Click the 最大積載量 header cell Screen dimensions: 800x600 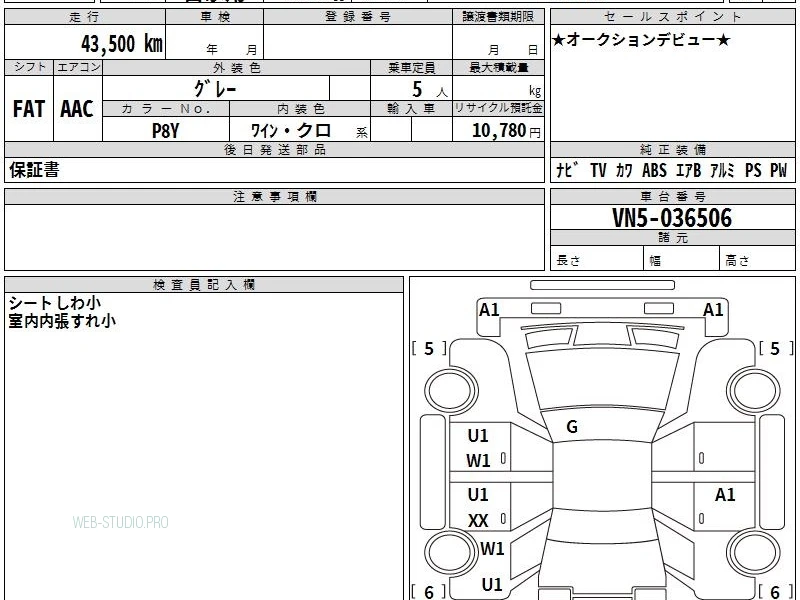498,67
